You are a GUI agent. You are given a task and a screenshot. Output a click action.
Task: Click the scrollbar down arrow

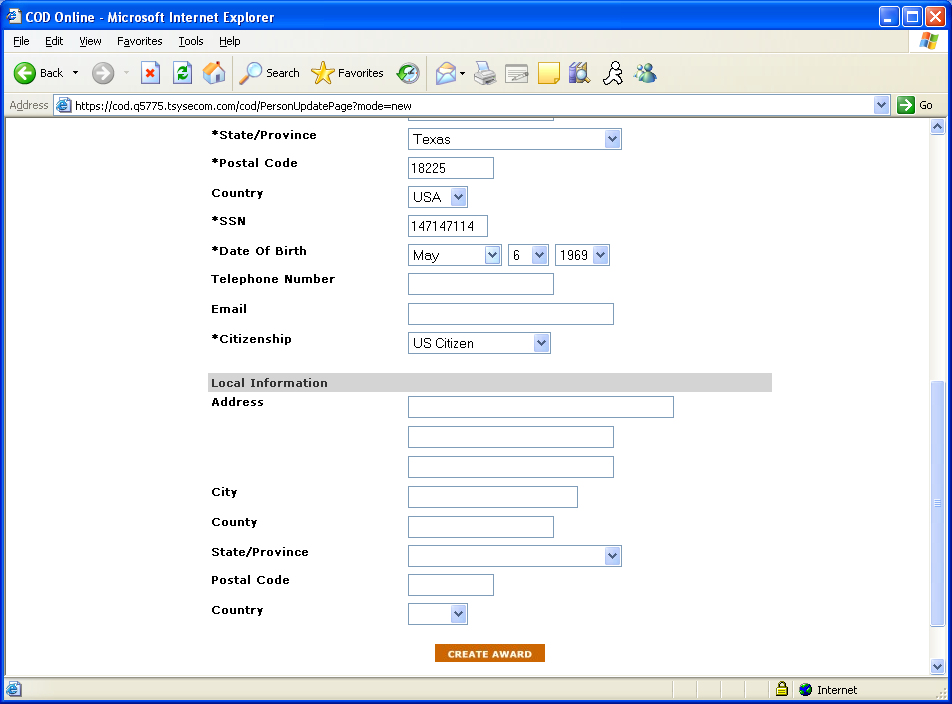[937, 666]
